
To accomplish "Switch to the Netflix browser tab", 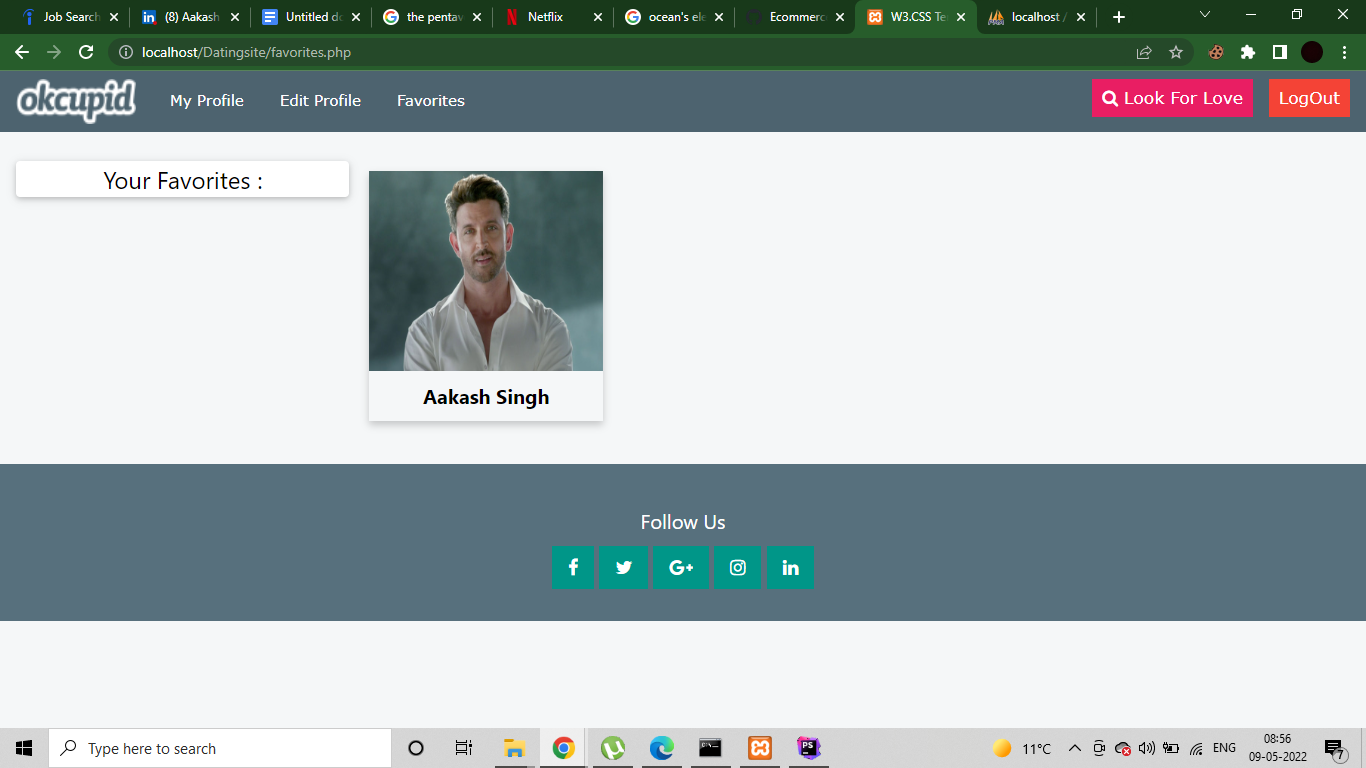I will click(x=545, y=16).
